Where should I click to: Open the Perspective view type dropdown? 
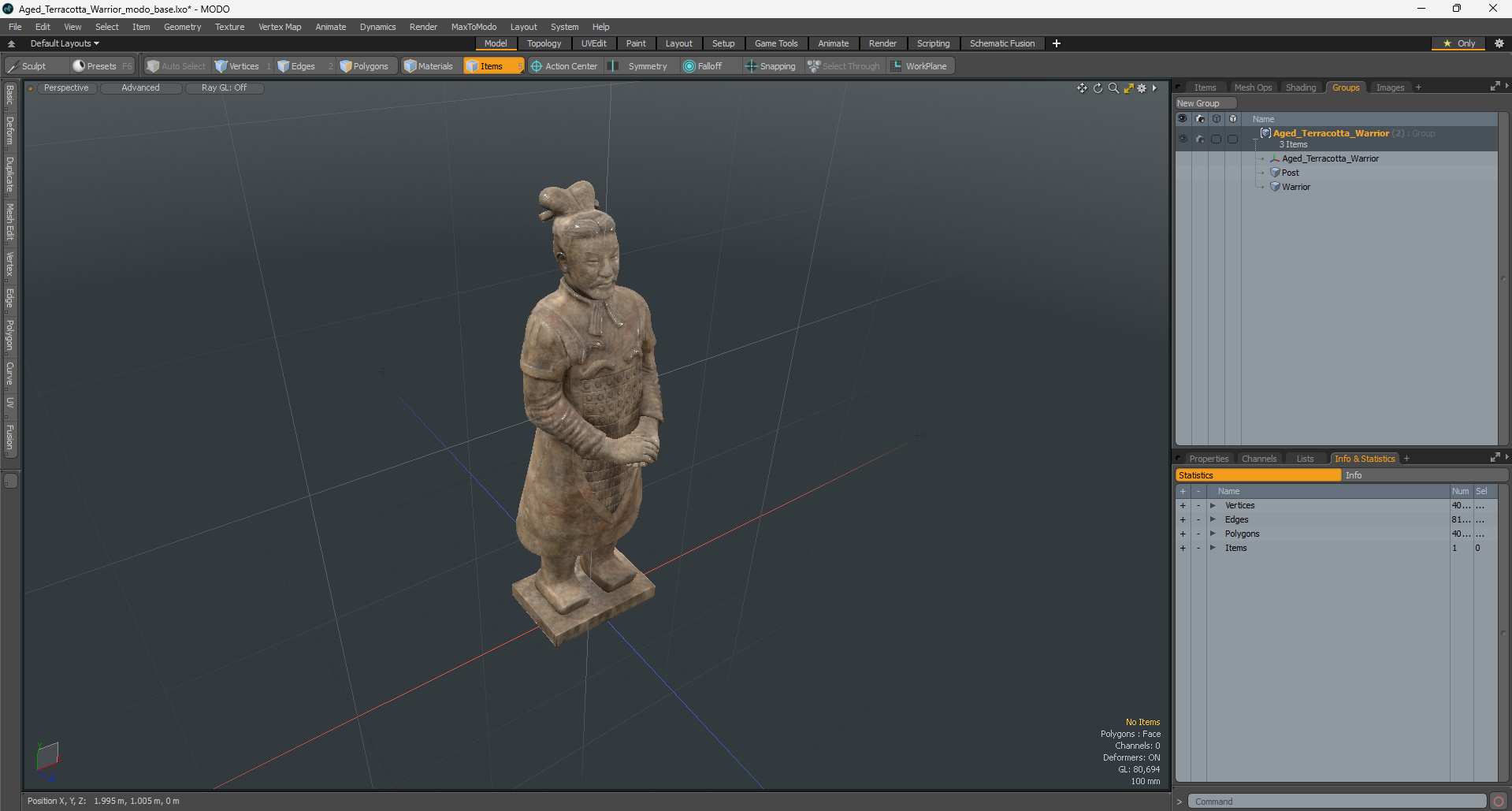pos(66,88)
